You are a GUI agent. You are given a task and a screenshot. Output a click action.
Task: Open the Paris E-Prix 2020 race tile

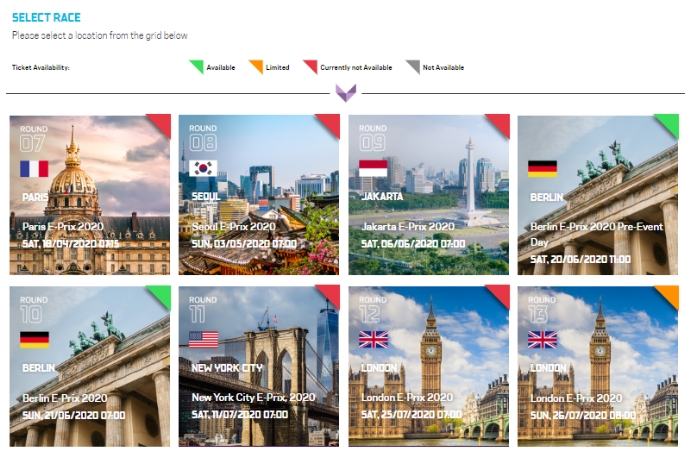[x=90, y=195]
